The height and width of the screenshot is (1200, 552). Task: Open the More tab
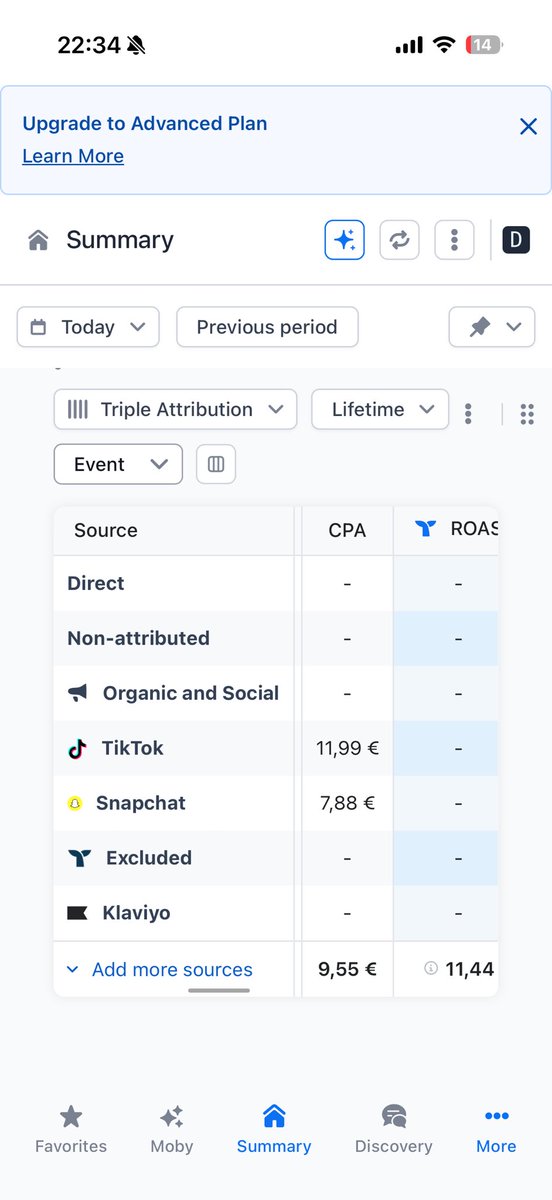pos(496,1130)
